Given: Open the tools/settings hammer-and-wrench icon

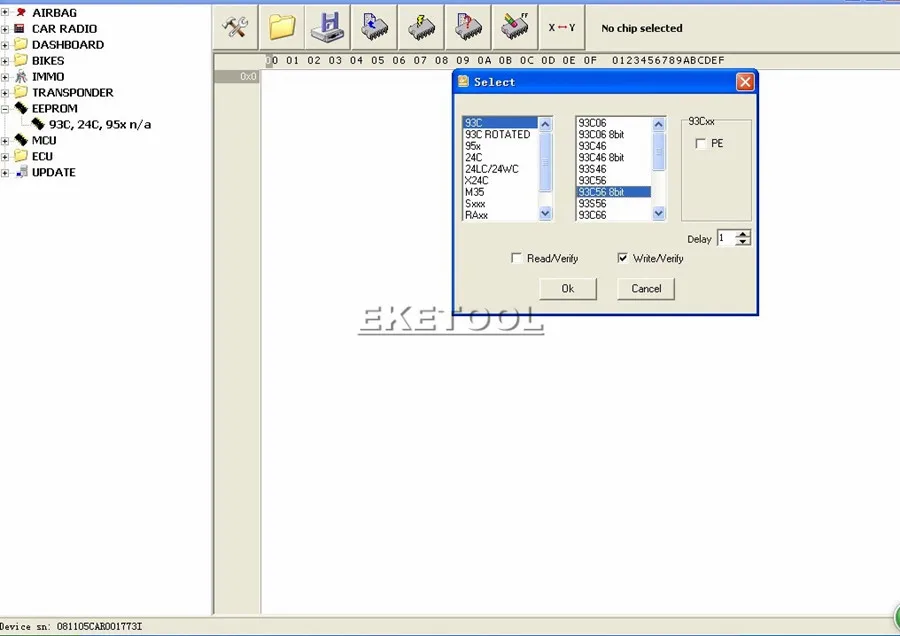Looking at the screenshot, I should [x=235, y=27].
